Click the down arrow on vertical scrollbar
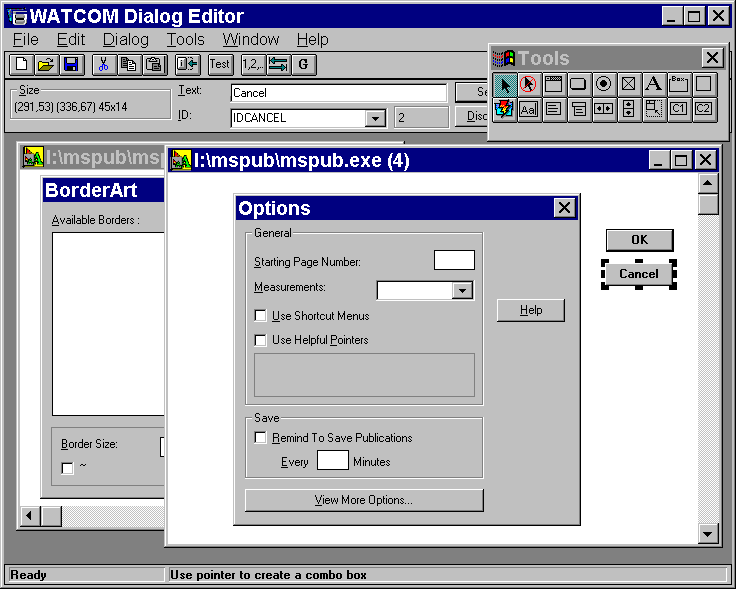The height and width of the screenshot is (589, 736). [x=708, y=534]
